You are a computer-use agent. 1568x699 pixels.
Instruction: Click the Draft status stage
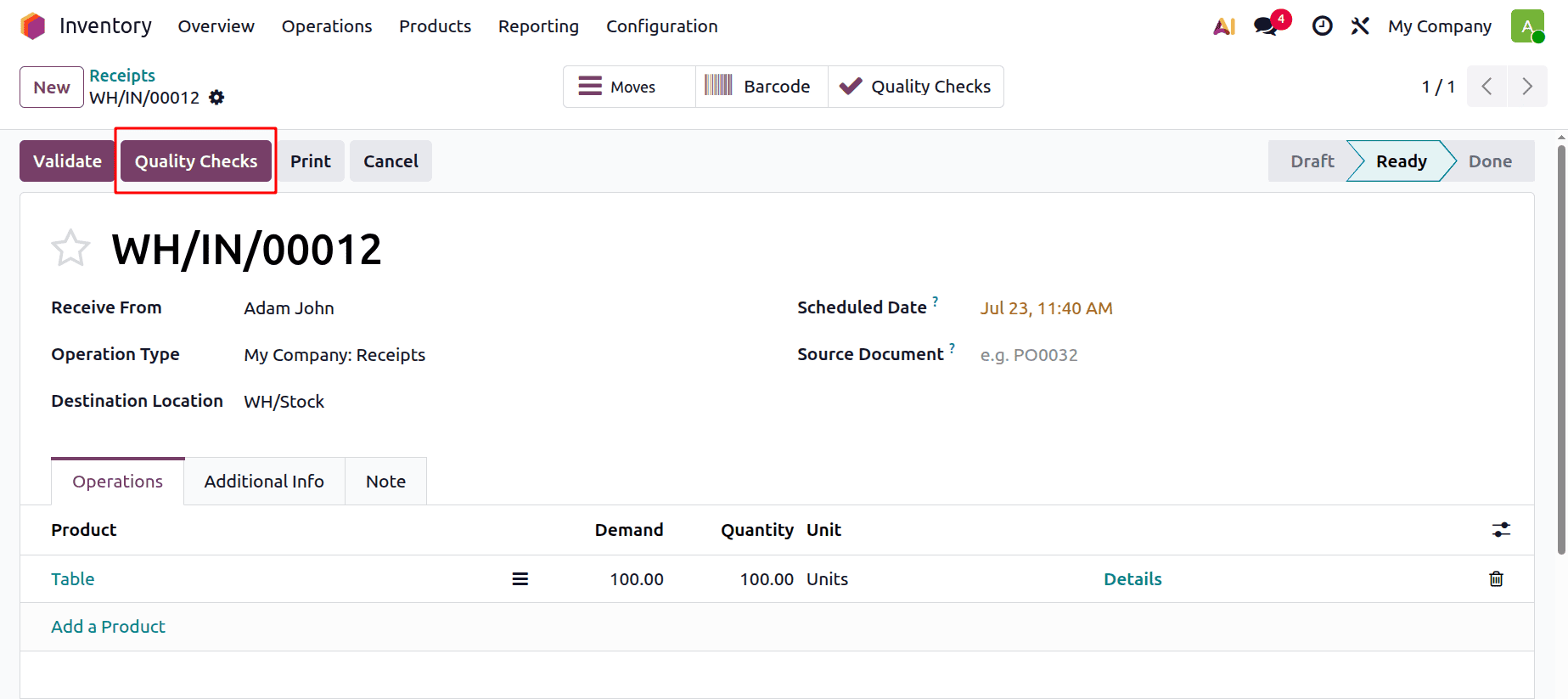coord(1312,161)
